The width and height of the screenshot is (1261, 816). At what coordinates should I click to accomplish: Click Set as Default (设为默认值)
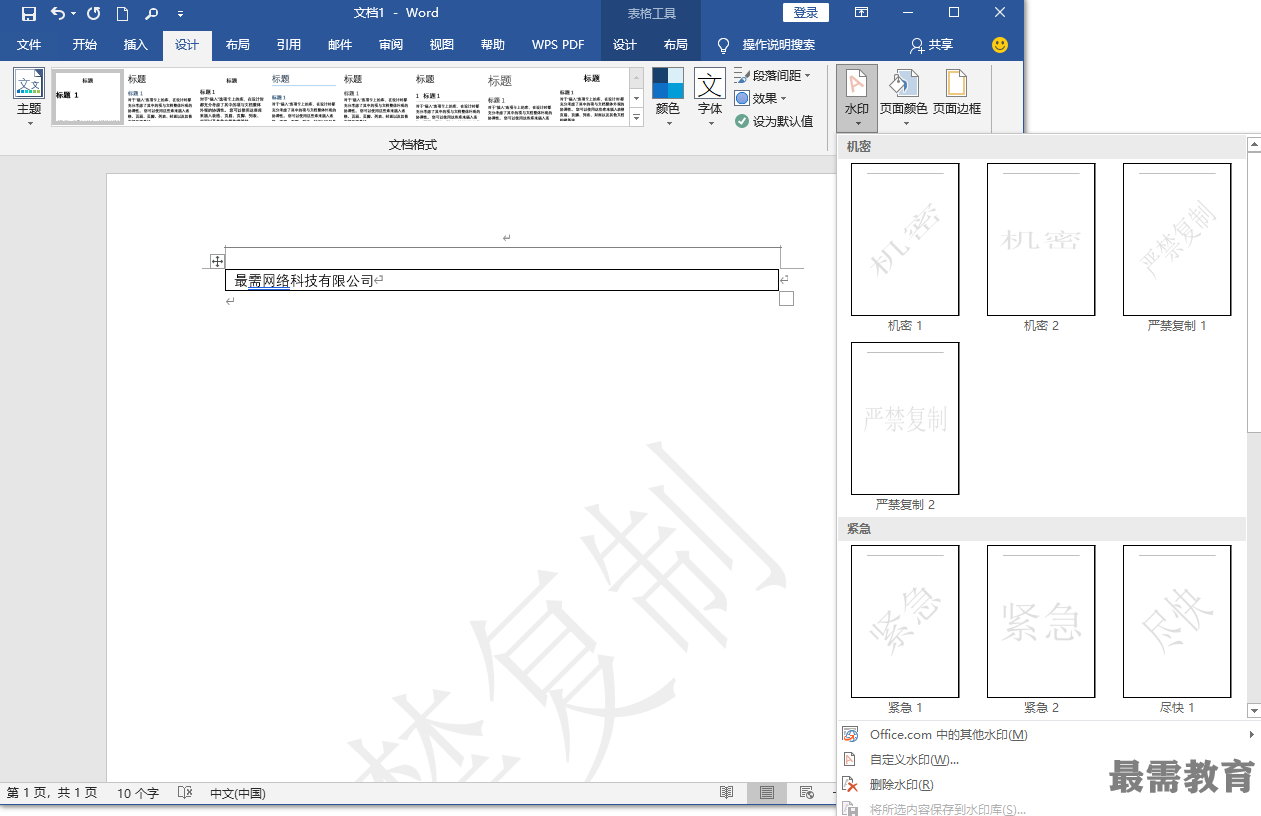point(774,121)
